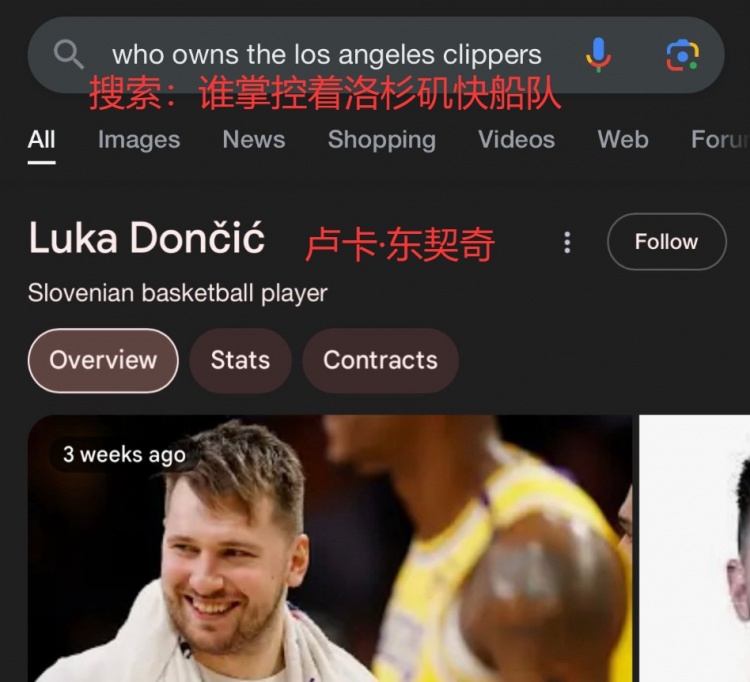Open the partially visible Forums tab

point(720,140)
